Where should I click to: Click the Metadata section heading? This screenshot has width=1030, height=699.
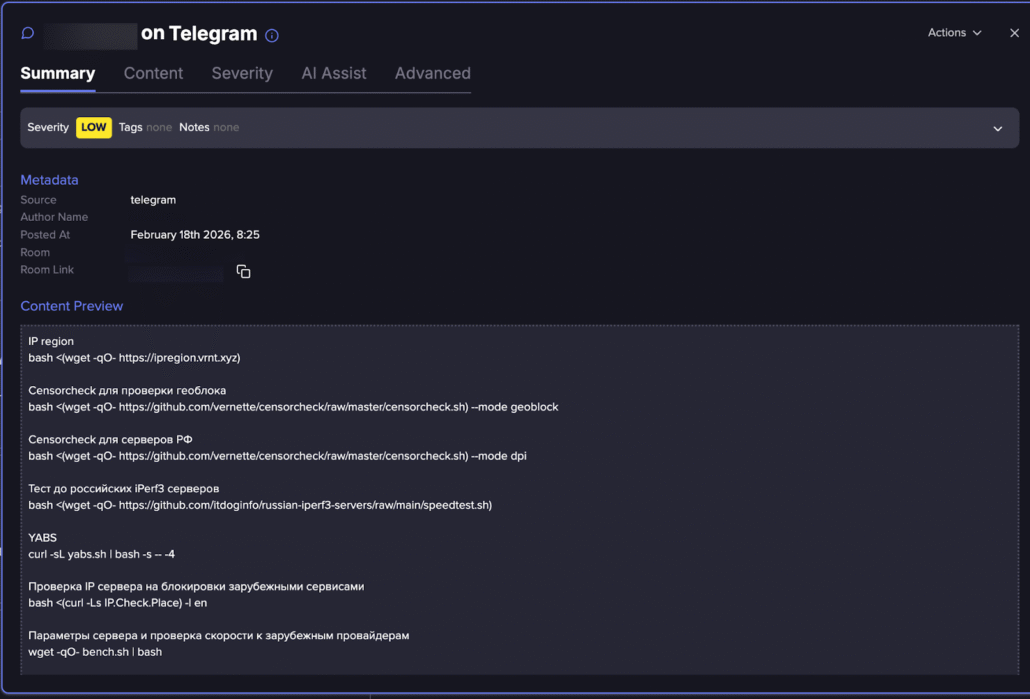click(x=49, y=180)
